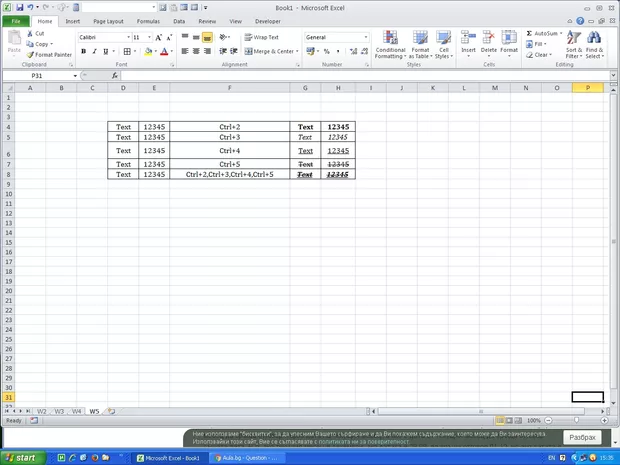
Task: Select the W3 sheet tab
Action: 59,411
